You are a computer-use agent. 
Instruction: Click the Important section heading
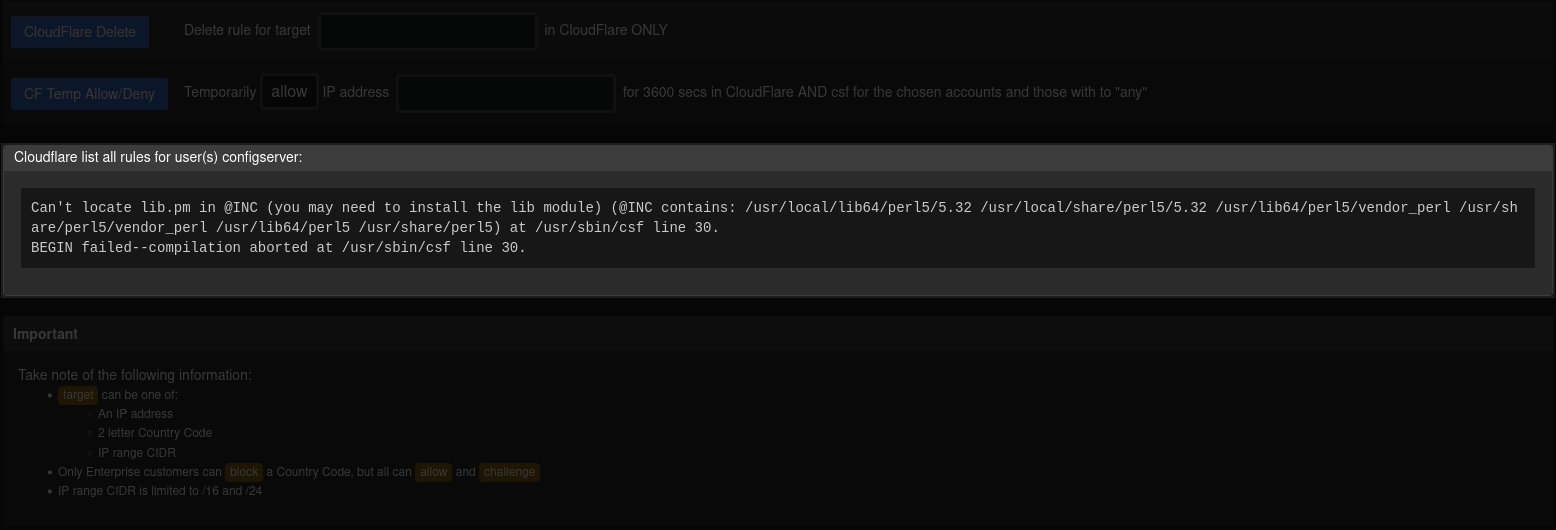pyautogui.click(x=45, y=334)
